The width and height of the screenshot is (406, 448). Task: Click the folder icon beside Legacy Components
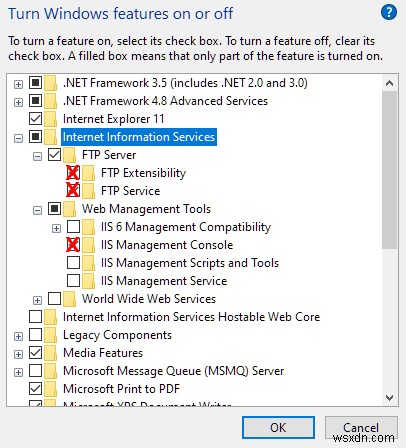pos(51,335)
